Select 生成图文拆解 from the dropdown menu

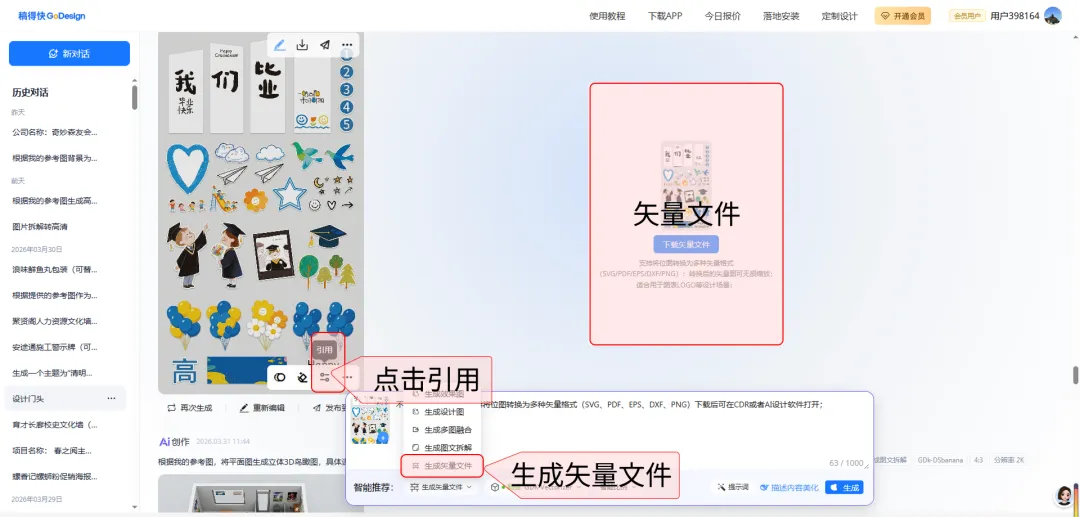pyautogui.click(x=443, y=447)
